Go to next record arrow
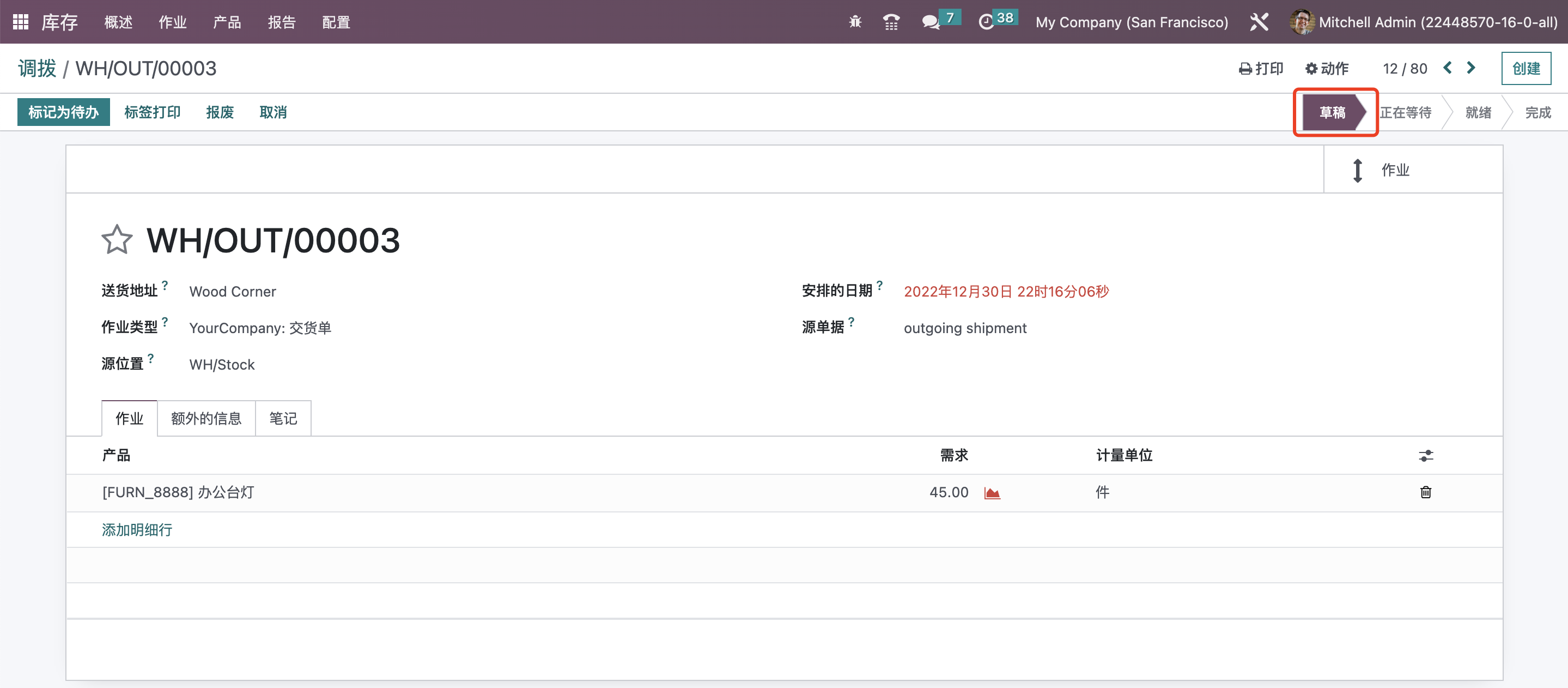Image resolution: width=1568 pixels, height=688 pixels. [x=1471, y=68]
